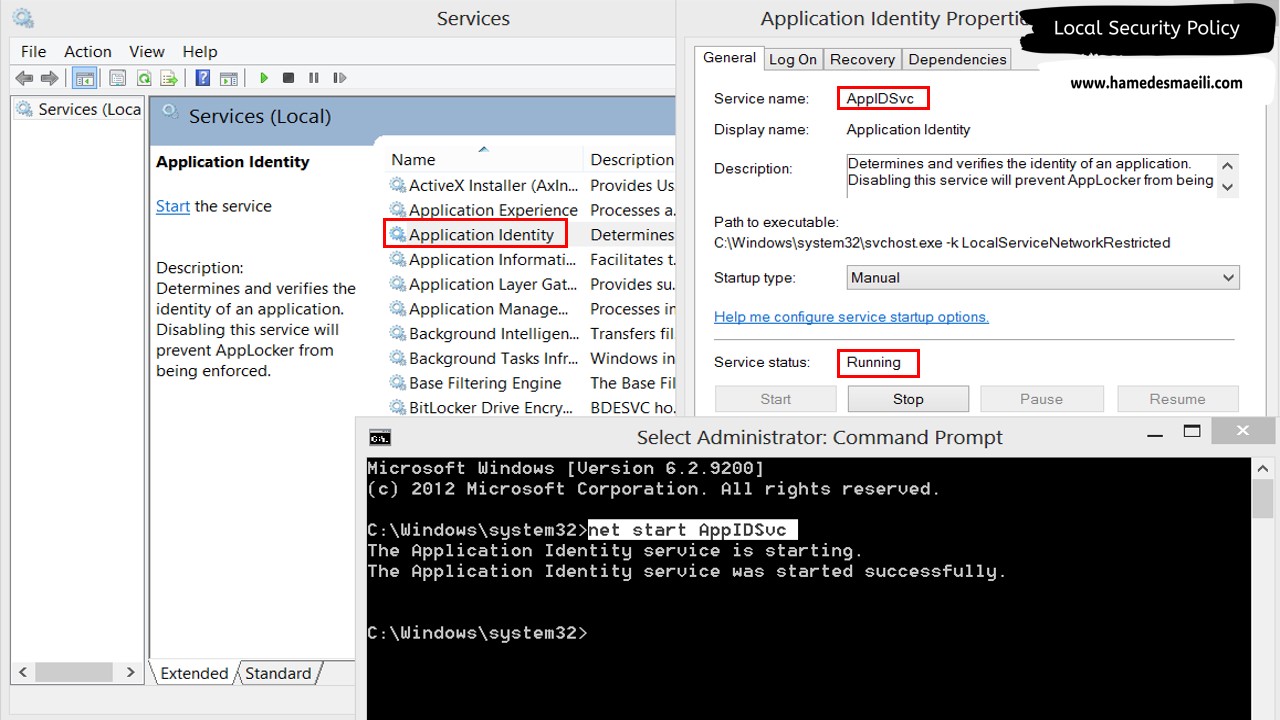Switch to General tab in Properties
The height and width of the screenshot is (720, 1280).
coord(729,58)
